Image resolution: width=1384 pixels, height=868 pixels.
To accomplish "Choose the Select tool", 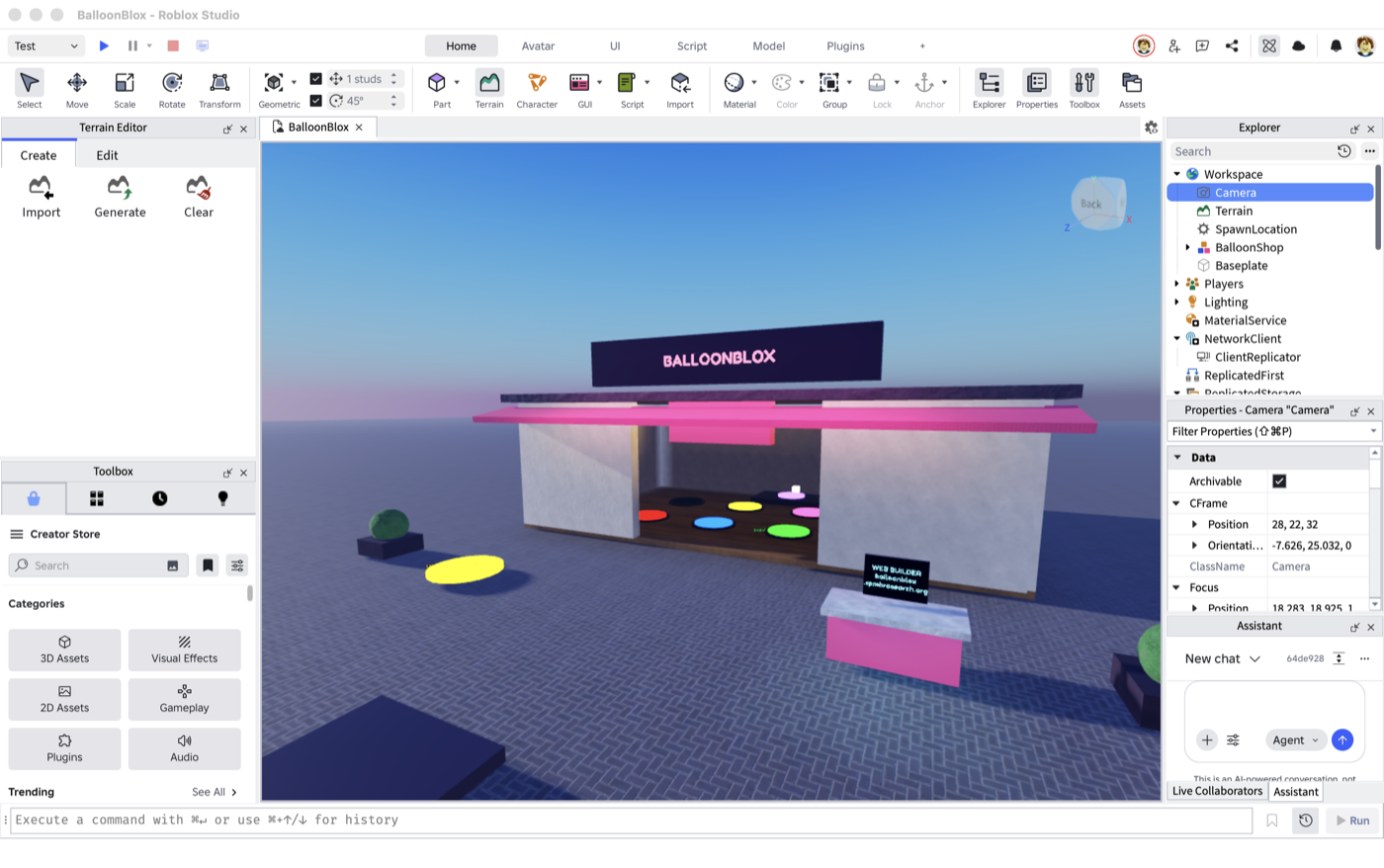I will point(30,89).
